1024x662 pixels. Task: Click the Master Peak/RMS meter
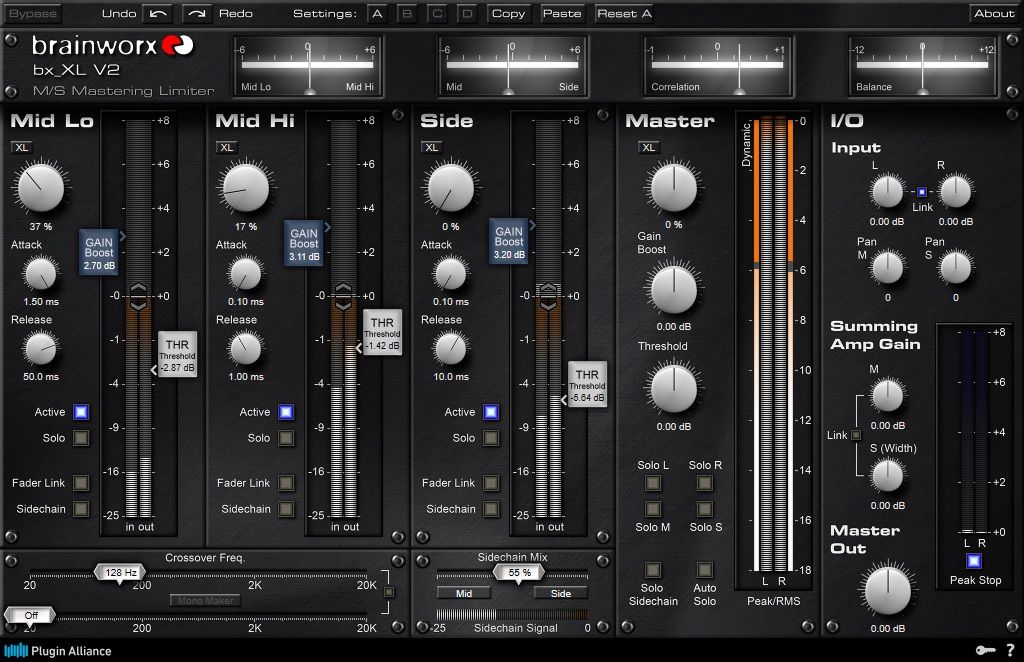pos(773,346)
